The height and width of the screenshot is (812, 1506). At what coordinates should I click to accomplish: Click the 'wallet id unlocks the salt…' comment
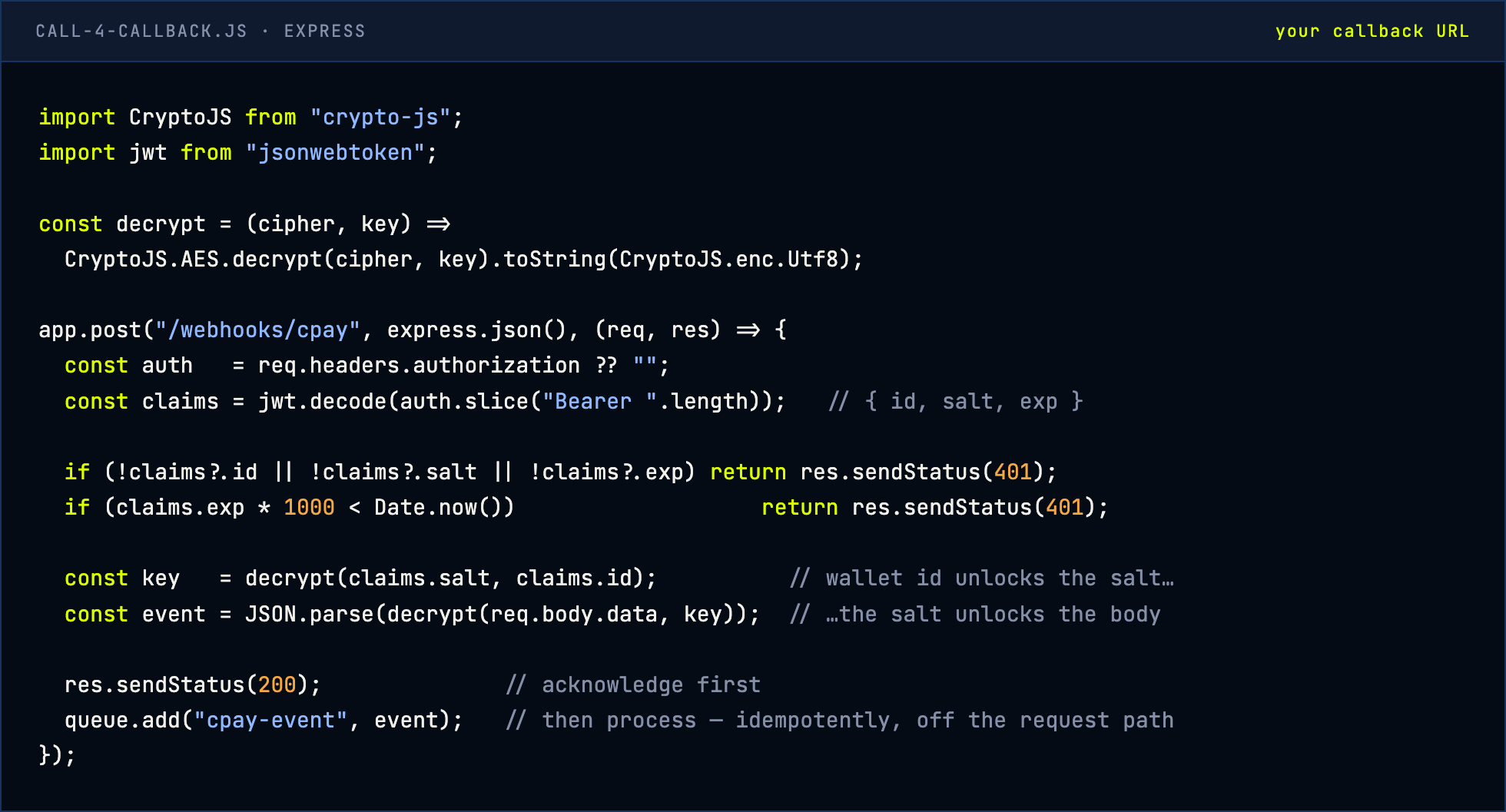(1000, 578)
